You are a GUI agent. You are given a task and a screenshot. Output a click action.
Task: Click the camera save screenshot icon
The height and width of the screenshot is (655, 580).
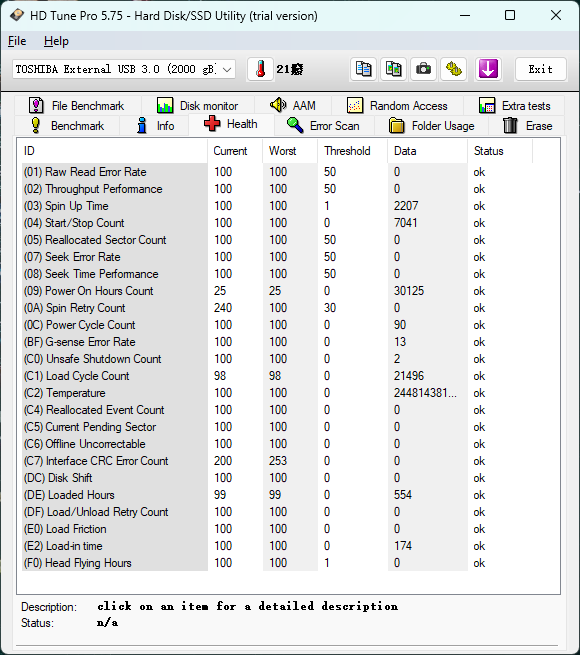[423, 69]
